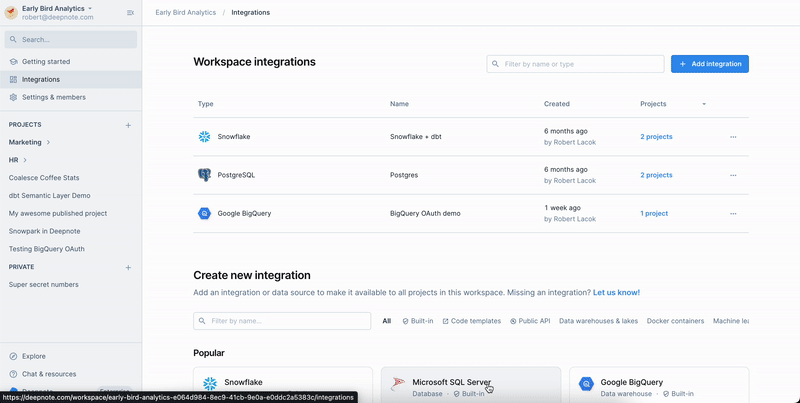
Task: Open the Coalesce Coffee Stats project
Action: [x=44, y=178]
